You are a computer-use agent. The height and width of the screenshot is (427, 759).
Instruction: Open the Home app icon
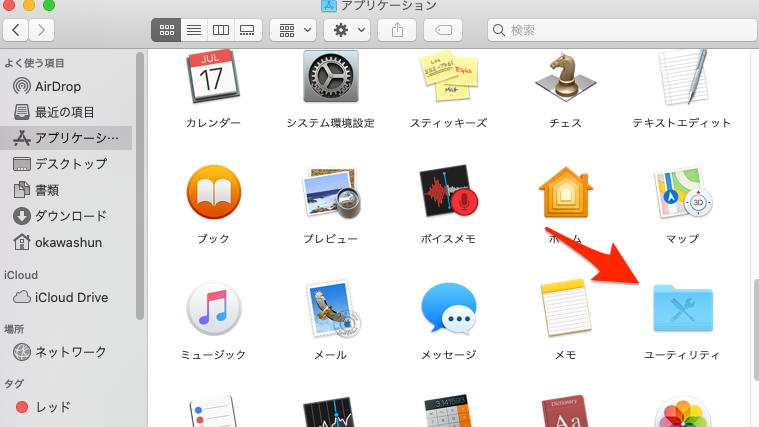pyautogui.click(x=565, y=192)
